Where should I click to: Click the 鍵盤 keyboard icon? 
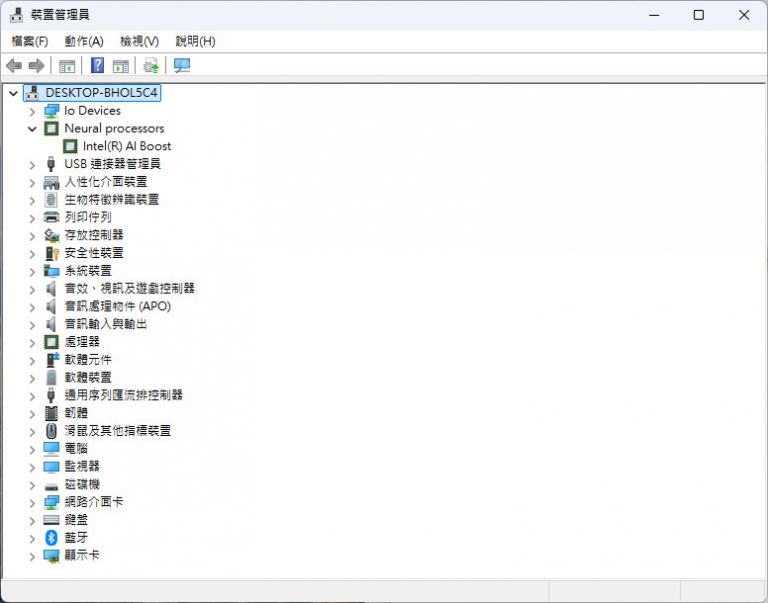click(x=51, y=520)
